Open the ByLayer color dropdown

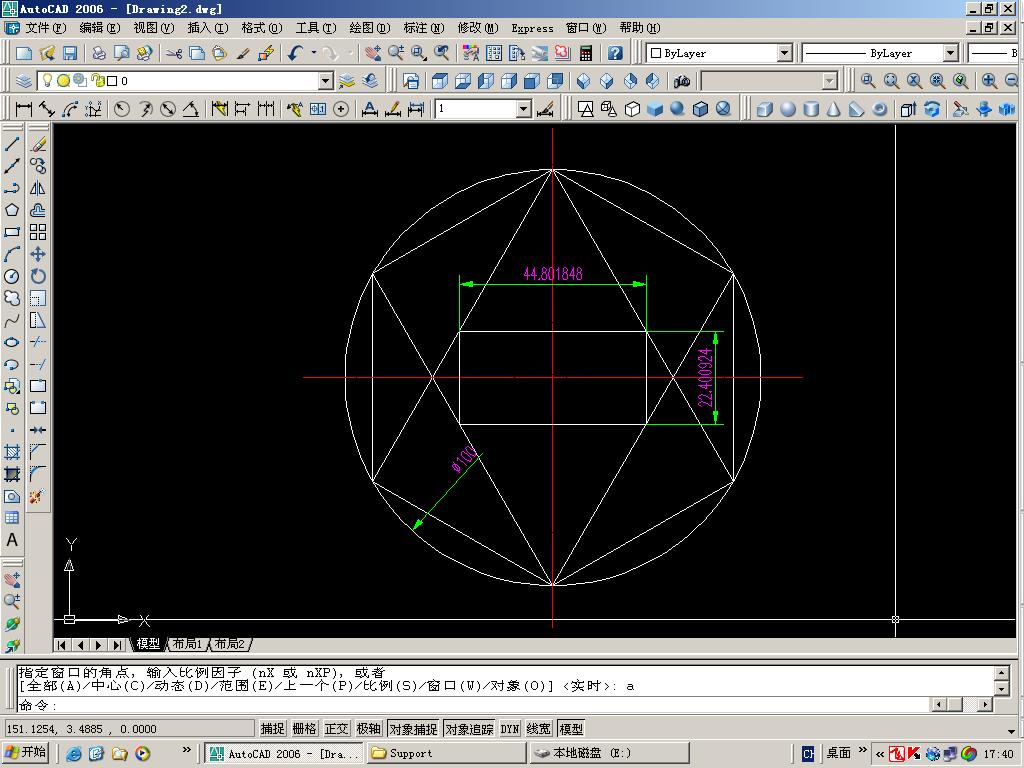point(785,53)
